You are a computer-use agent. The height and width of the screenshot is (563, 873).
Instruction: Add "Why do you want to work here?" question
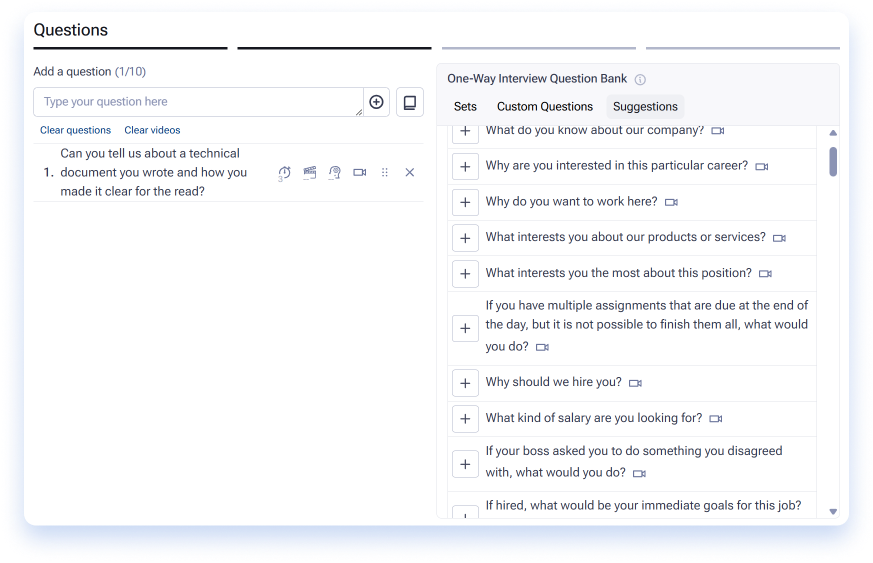[465, 202]
